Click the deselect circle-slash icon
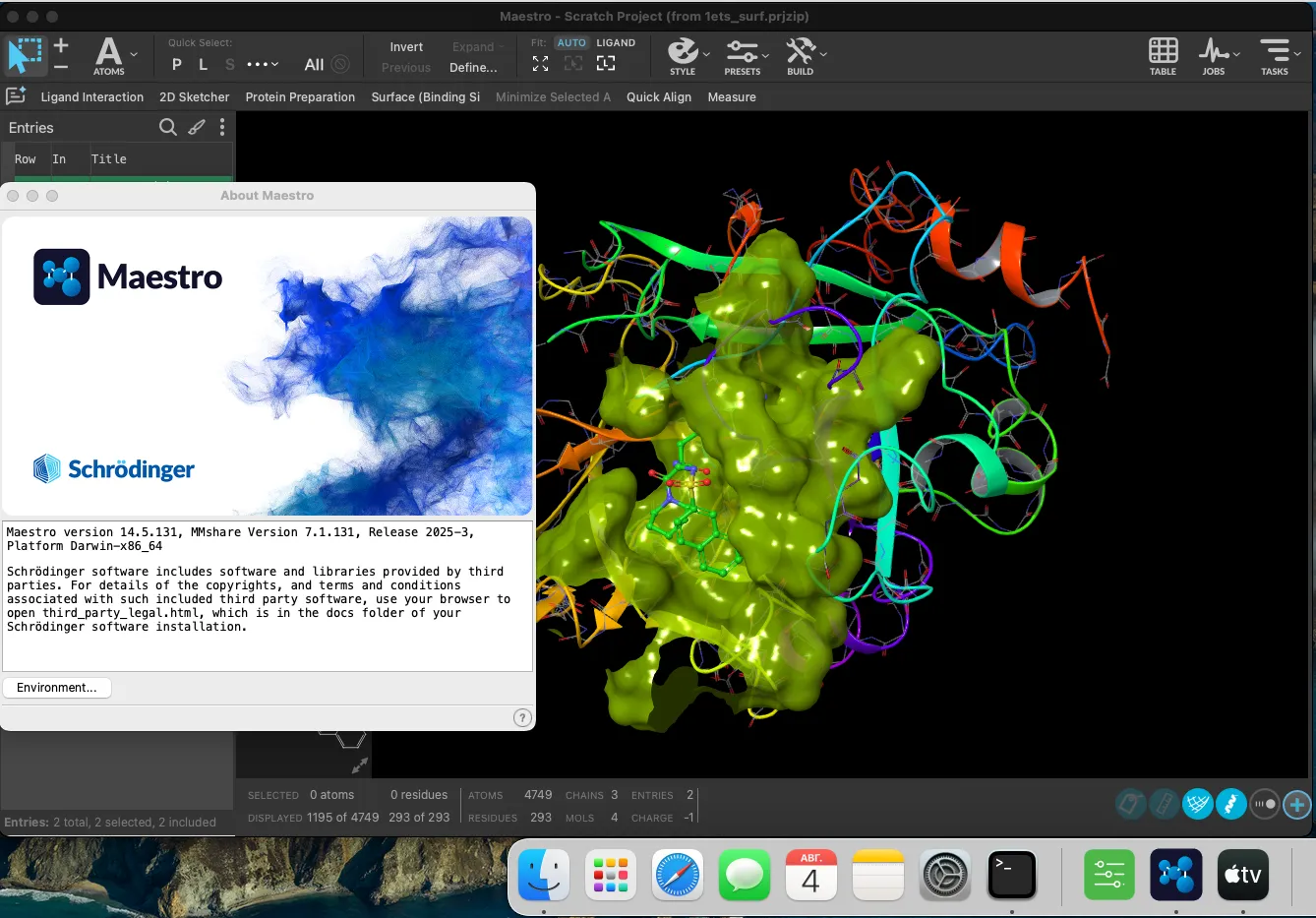The width and height of the screenshot is (1316, 918). [340, 65]
